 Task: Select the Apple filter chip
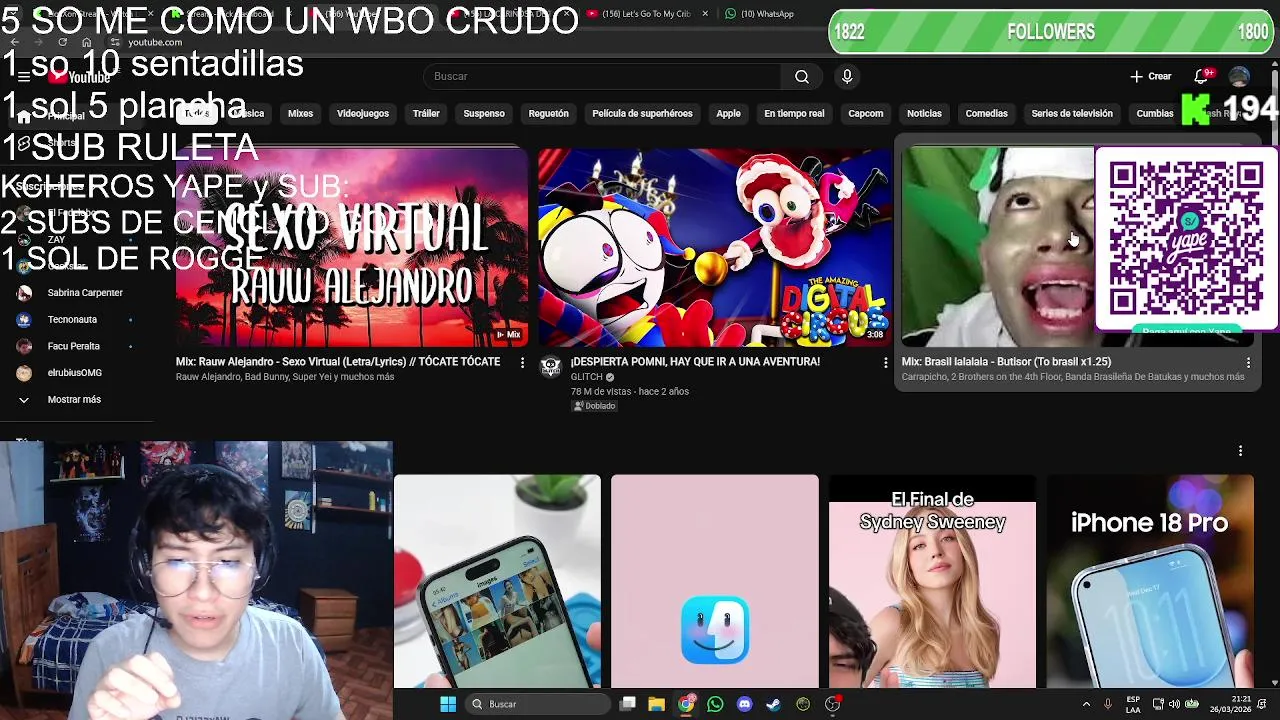coord(728,114)
